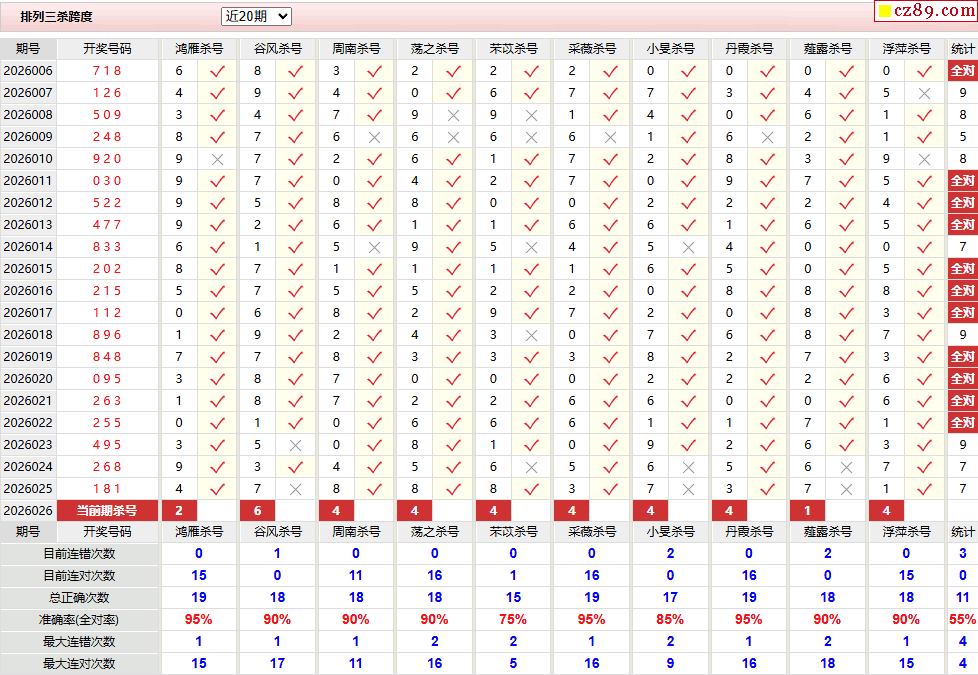Click check mark for 谷风杀号 in period 2026011
This screenshot has height=675, width=978.
pyautogui.click(x=296, y=181)
